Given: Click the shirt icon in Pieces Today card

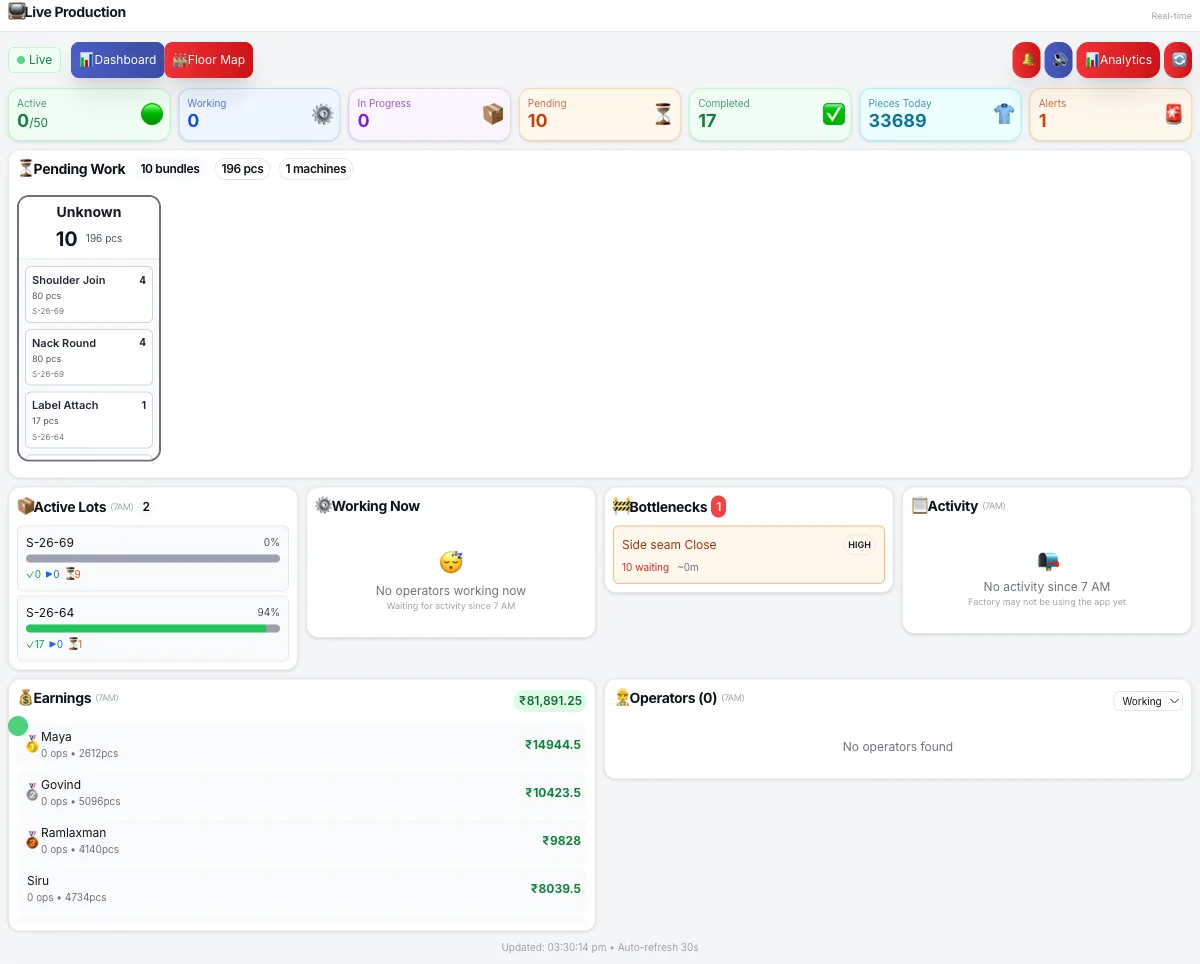Looking at the screenshot, I should click(1004, 114).
